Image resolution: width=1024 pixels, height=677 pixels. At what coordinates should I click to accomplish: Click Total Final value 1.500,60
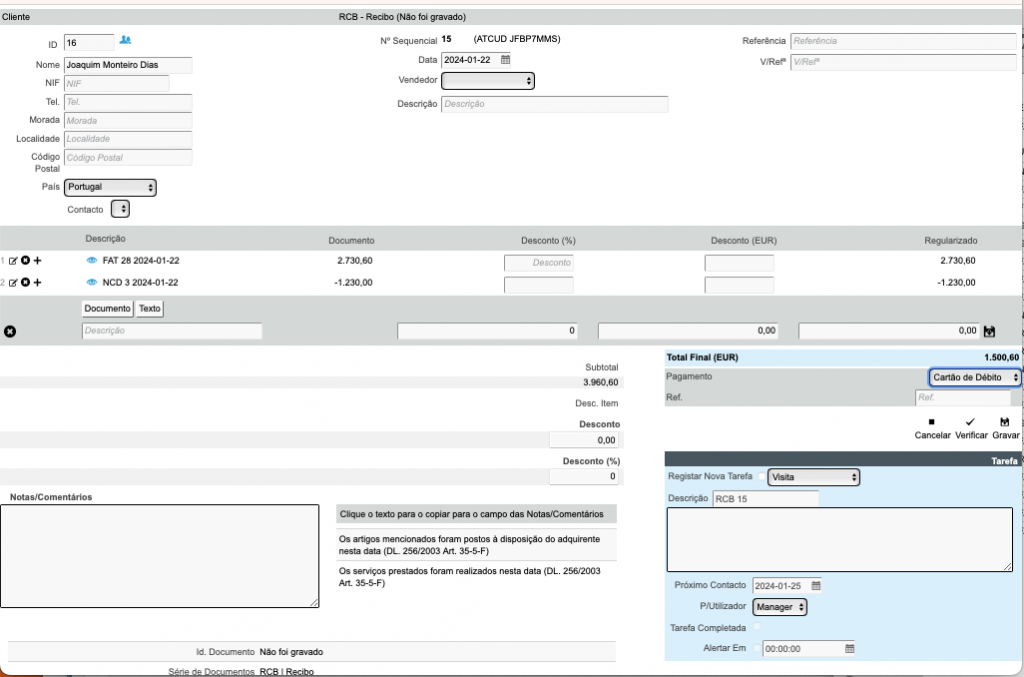(x=1001, y=358)
